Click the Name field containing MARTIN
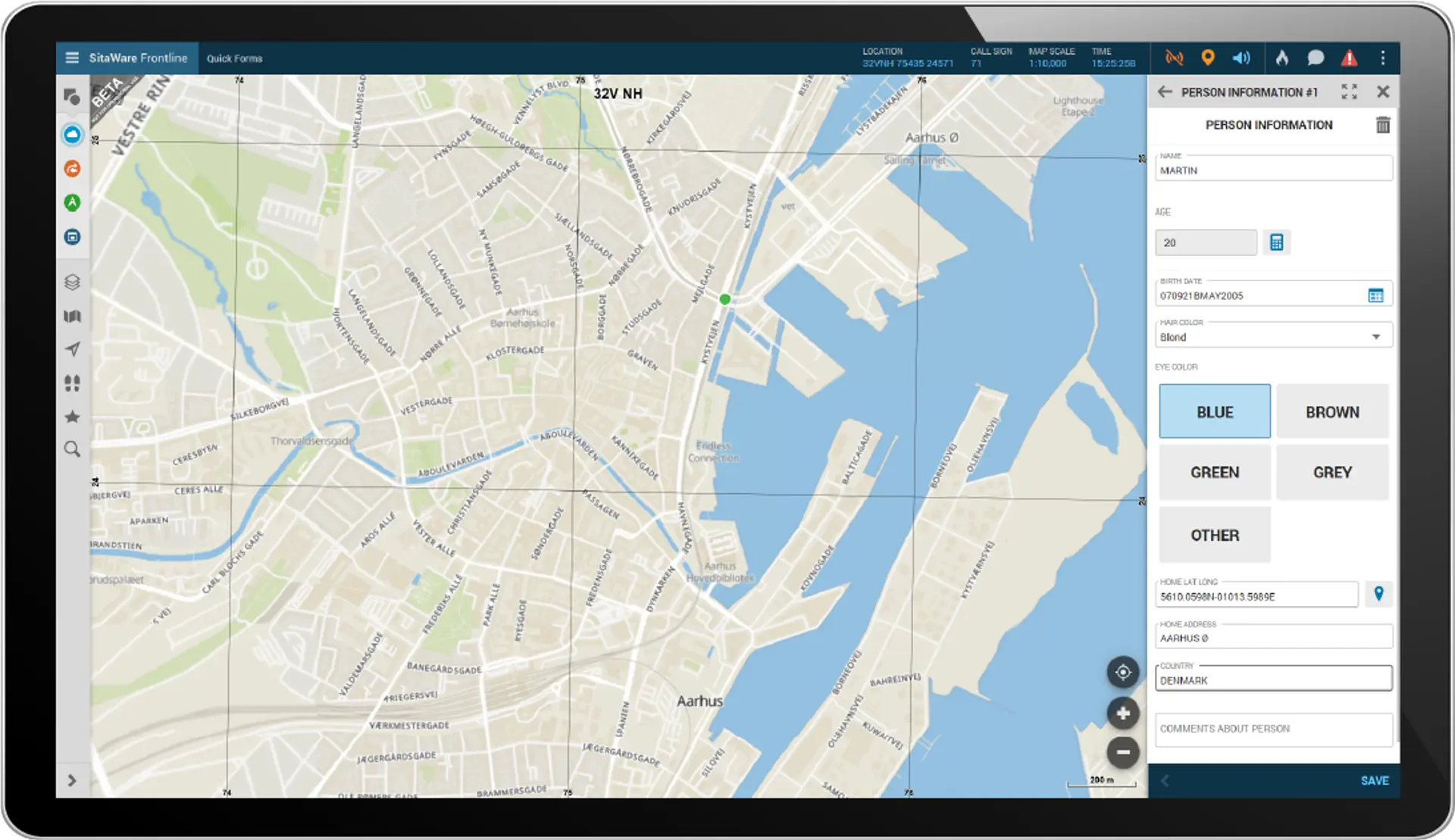 click(1273, 168)
